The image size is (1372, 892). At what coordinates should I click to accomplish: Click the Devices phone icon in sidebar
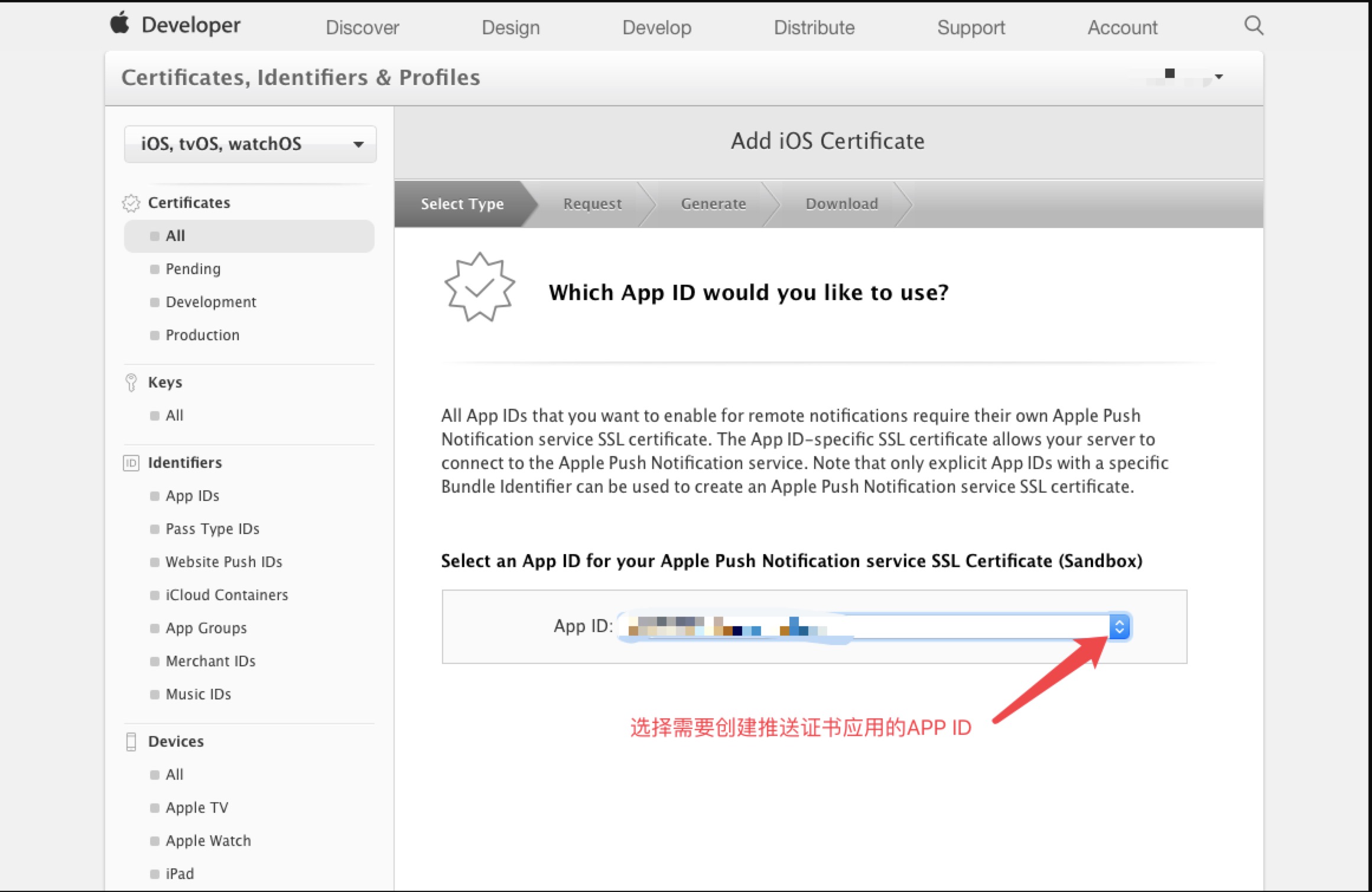tap(131, 741)
